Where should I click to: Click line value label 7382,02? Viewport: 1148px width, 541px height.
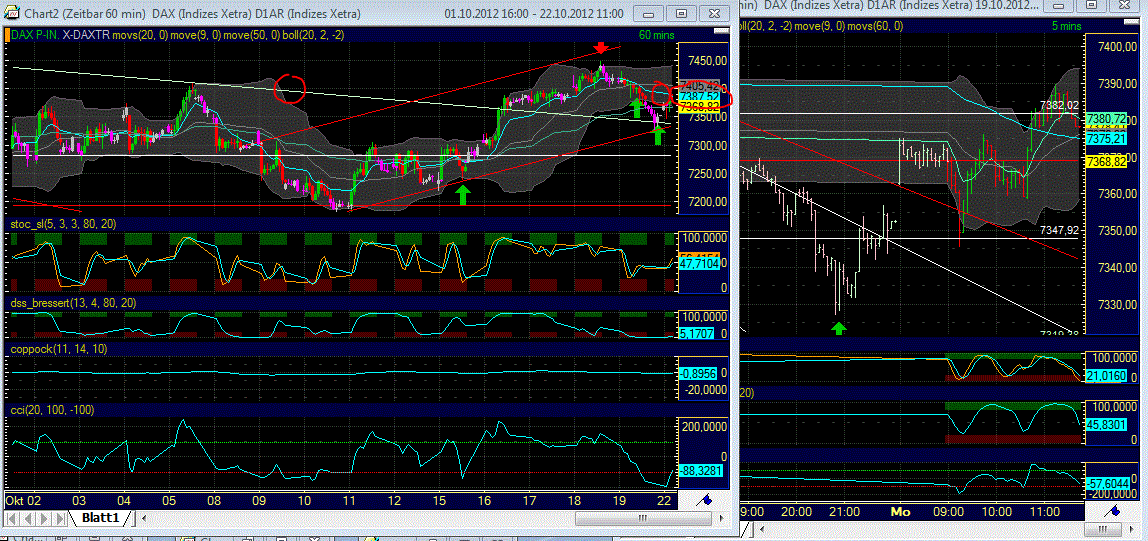point(1059,105)
